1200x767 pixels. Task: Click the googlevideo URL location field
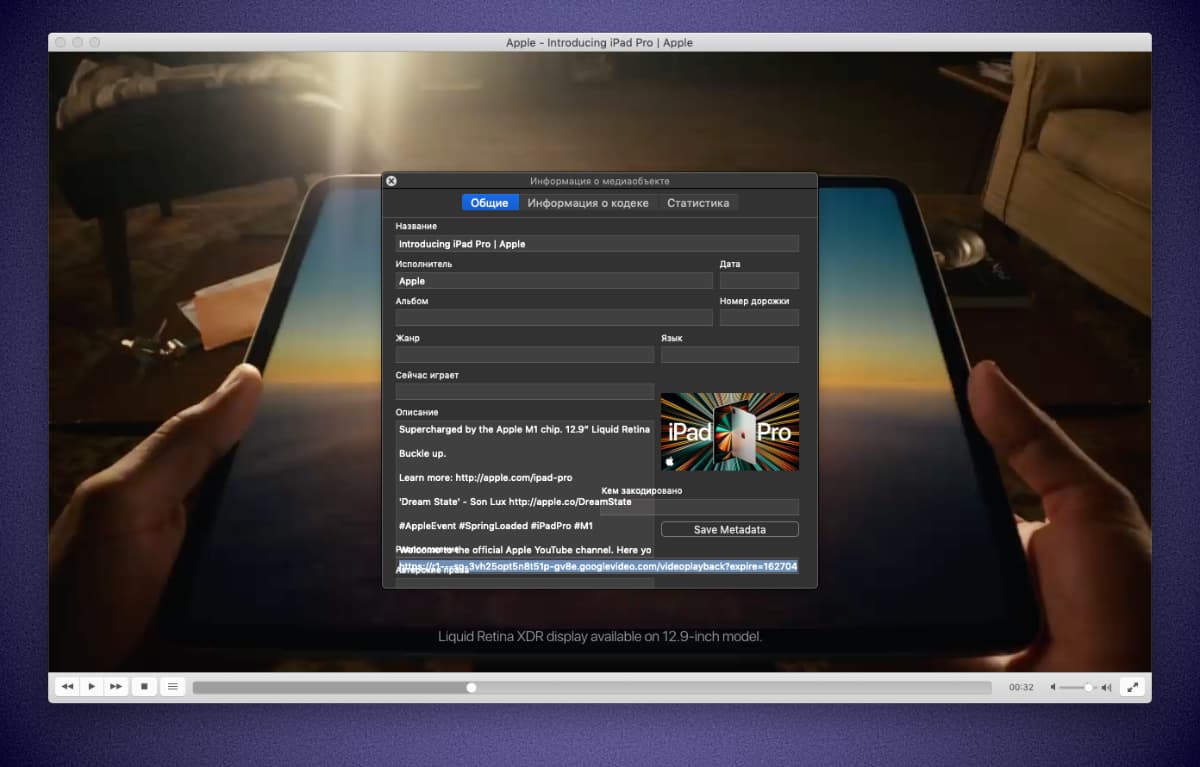pos(597,567)
